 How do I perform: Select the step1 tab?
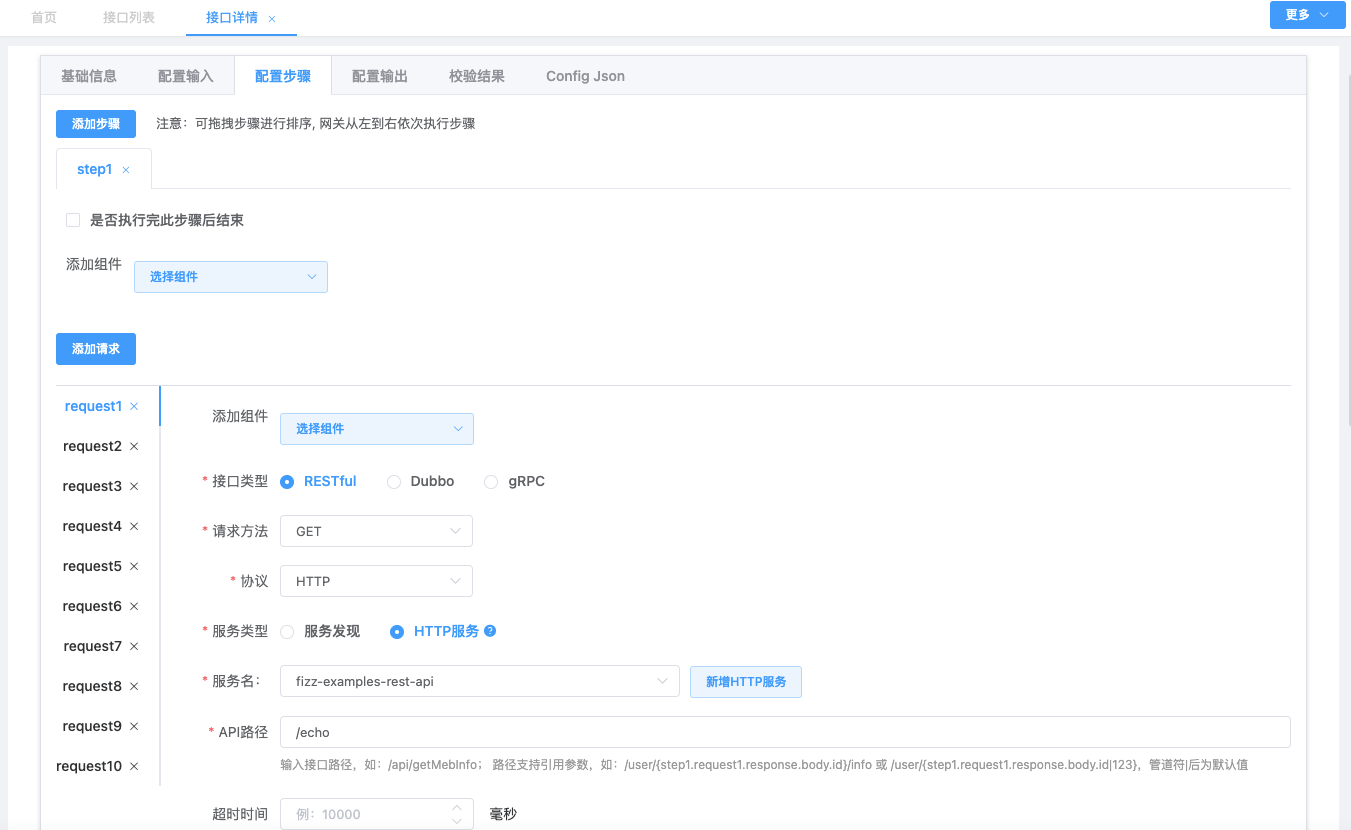point(95,170)
